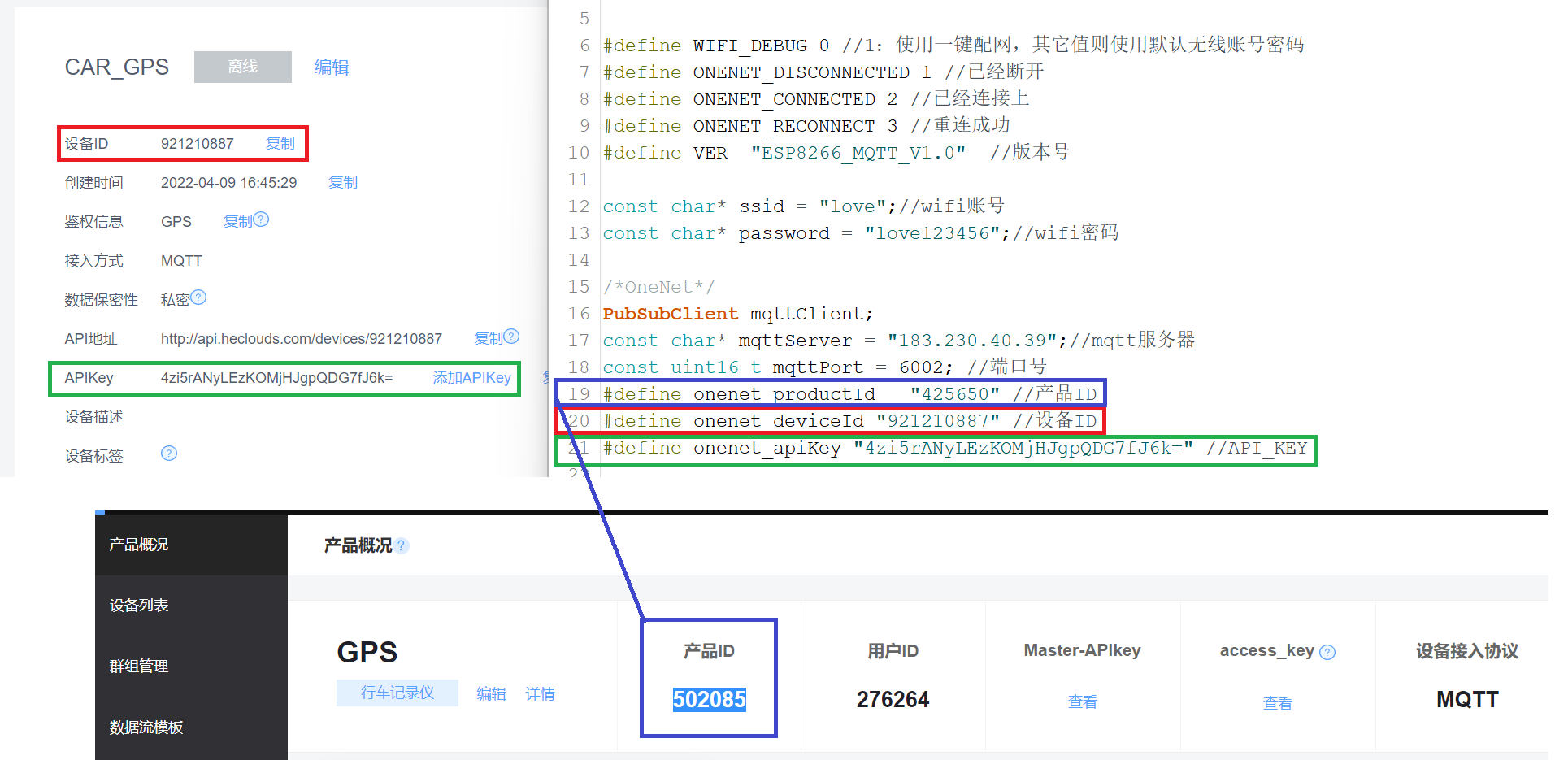Select the 设备ID value 921210887 on device page

(x=198, y=144)
